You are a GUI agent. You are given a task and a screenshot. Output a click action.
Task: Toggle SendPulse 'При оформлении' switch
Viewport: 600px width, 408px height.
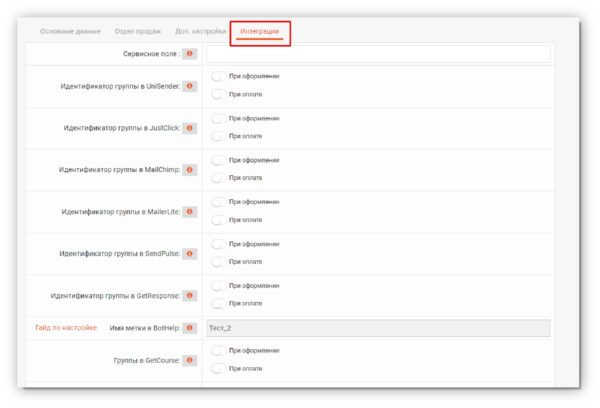tap(218, 244)
